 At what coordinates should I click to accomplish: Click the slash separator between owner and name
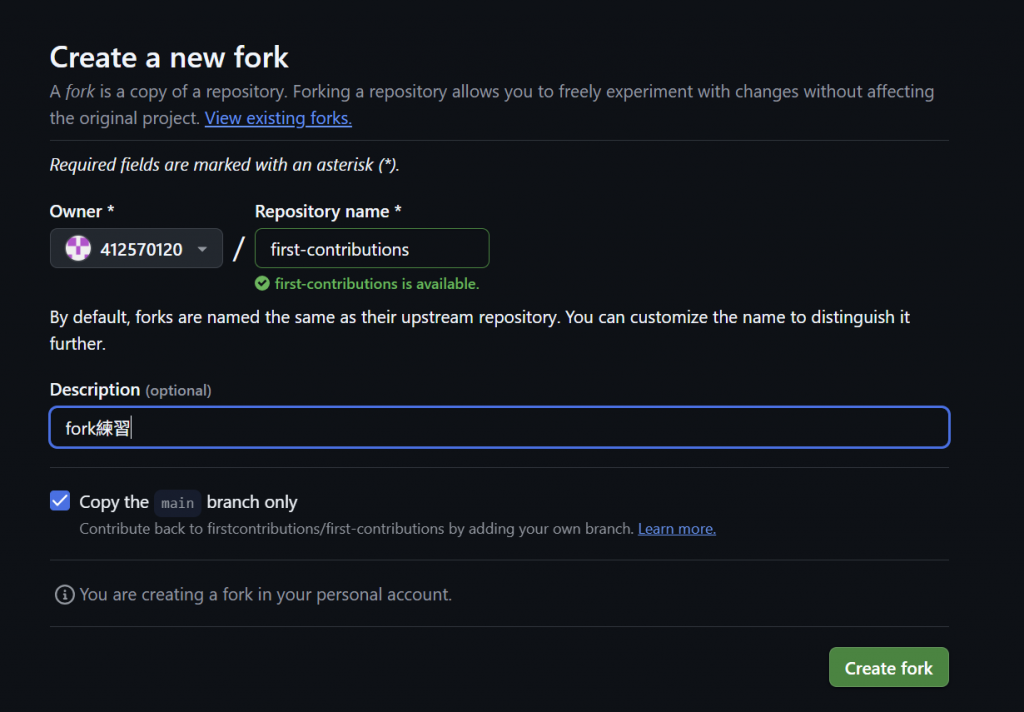tap(238, 249)
